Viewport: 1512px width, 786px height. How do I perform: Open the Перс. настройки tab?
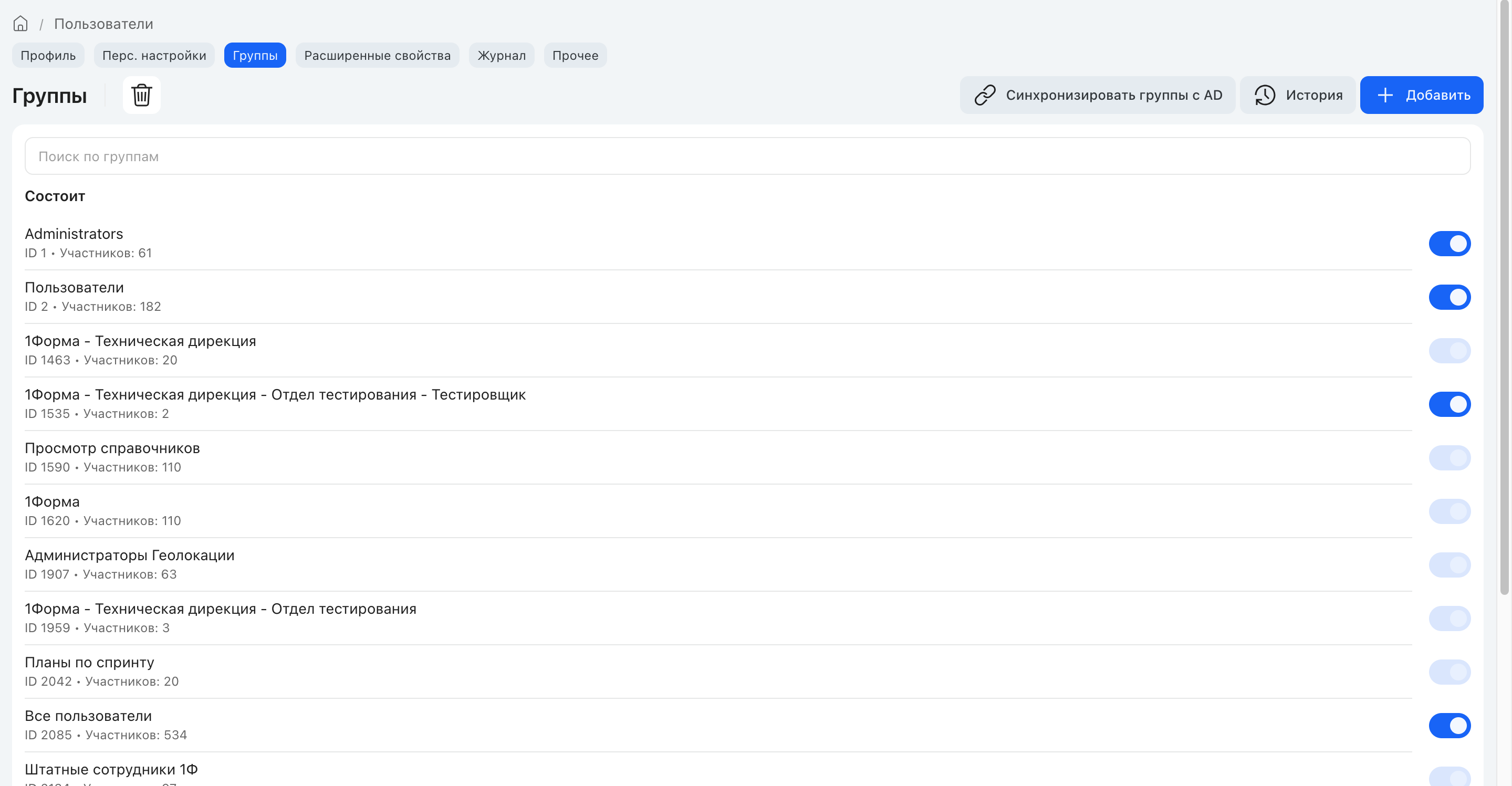[154, 55]
